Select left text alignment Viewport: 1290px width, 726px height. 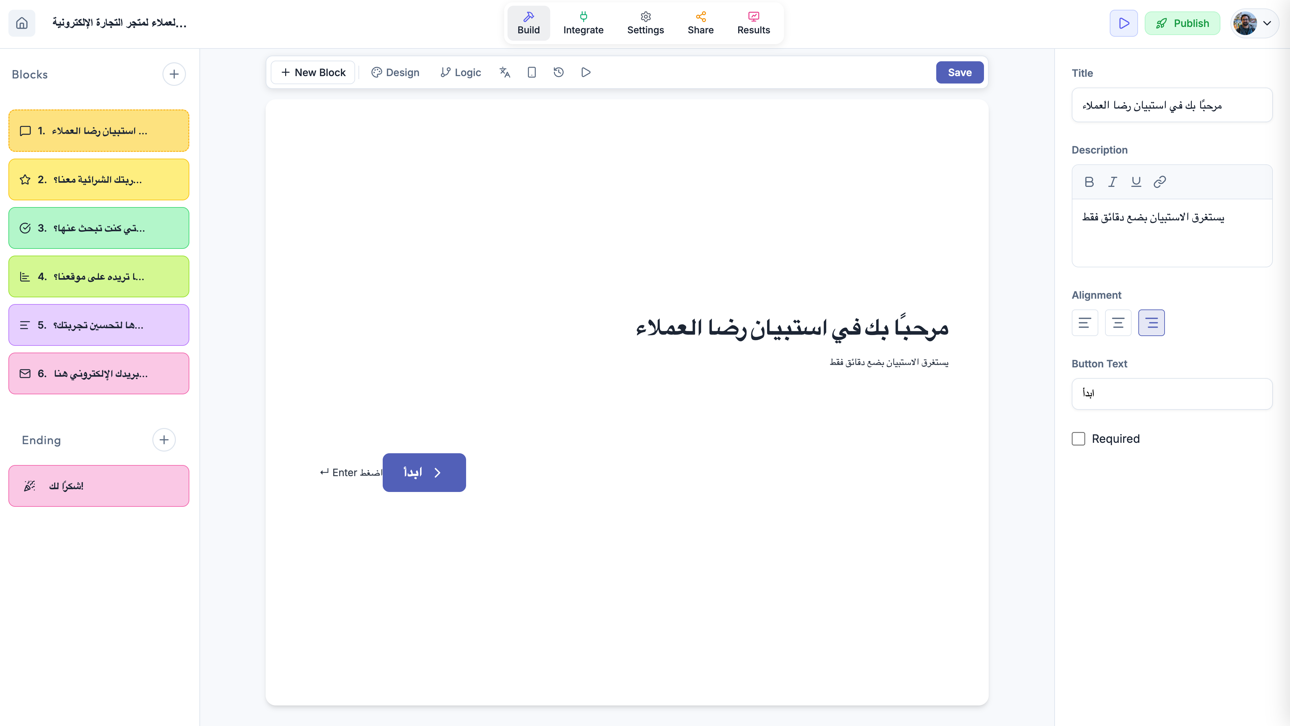(1084, 322)
